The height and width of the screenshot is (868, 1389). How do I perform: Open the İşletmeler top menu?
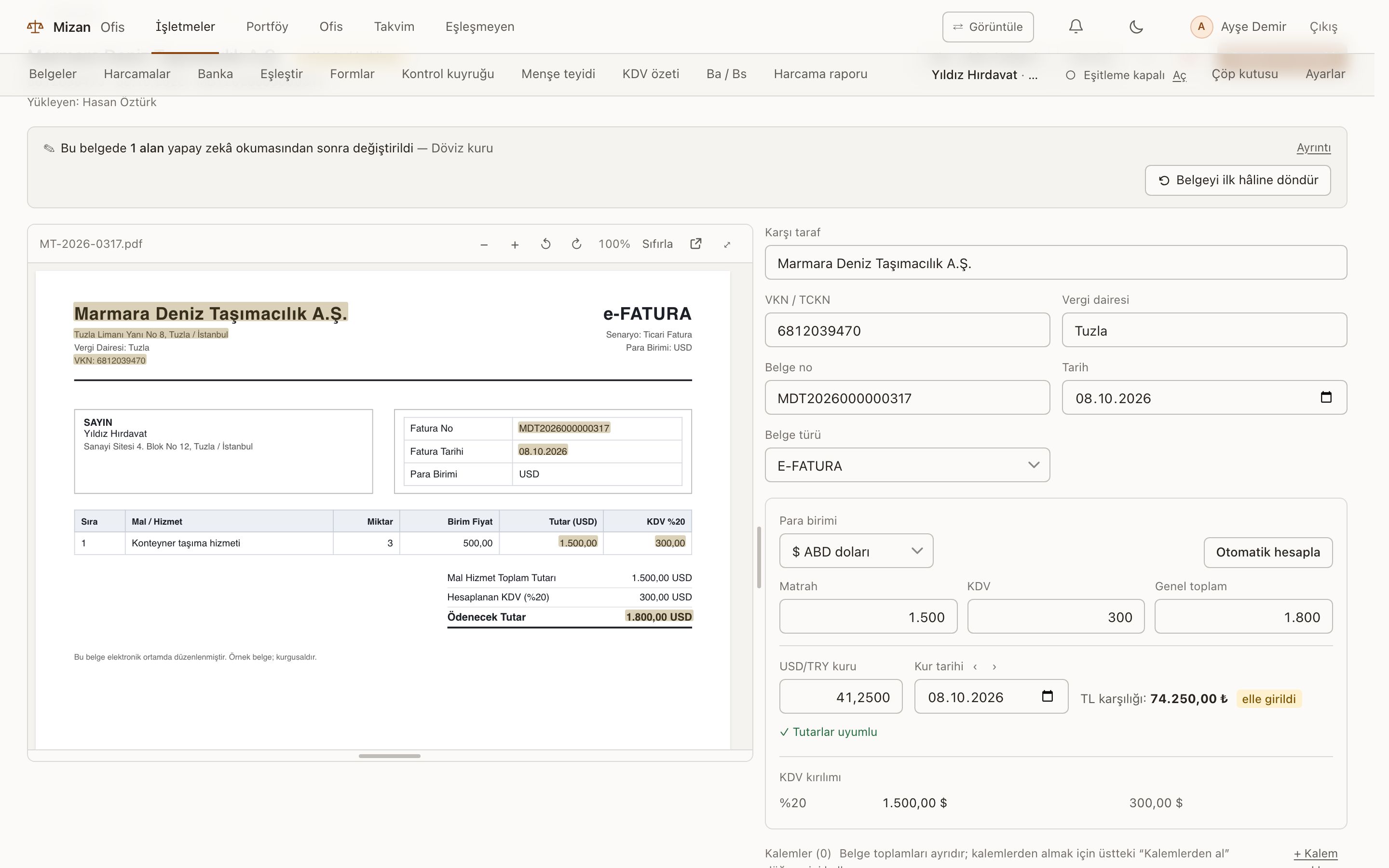(x=185, y=27)
